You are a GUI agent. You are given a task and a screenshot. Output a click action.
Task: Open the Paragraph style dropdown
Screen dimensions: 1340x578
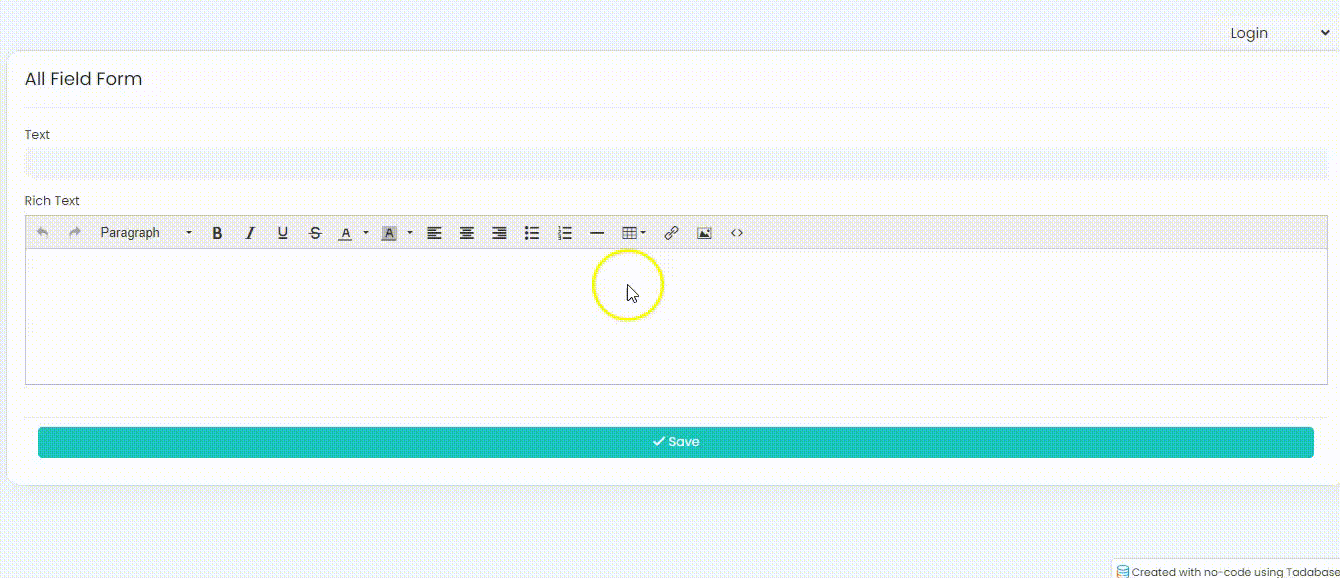140,232
